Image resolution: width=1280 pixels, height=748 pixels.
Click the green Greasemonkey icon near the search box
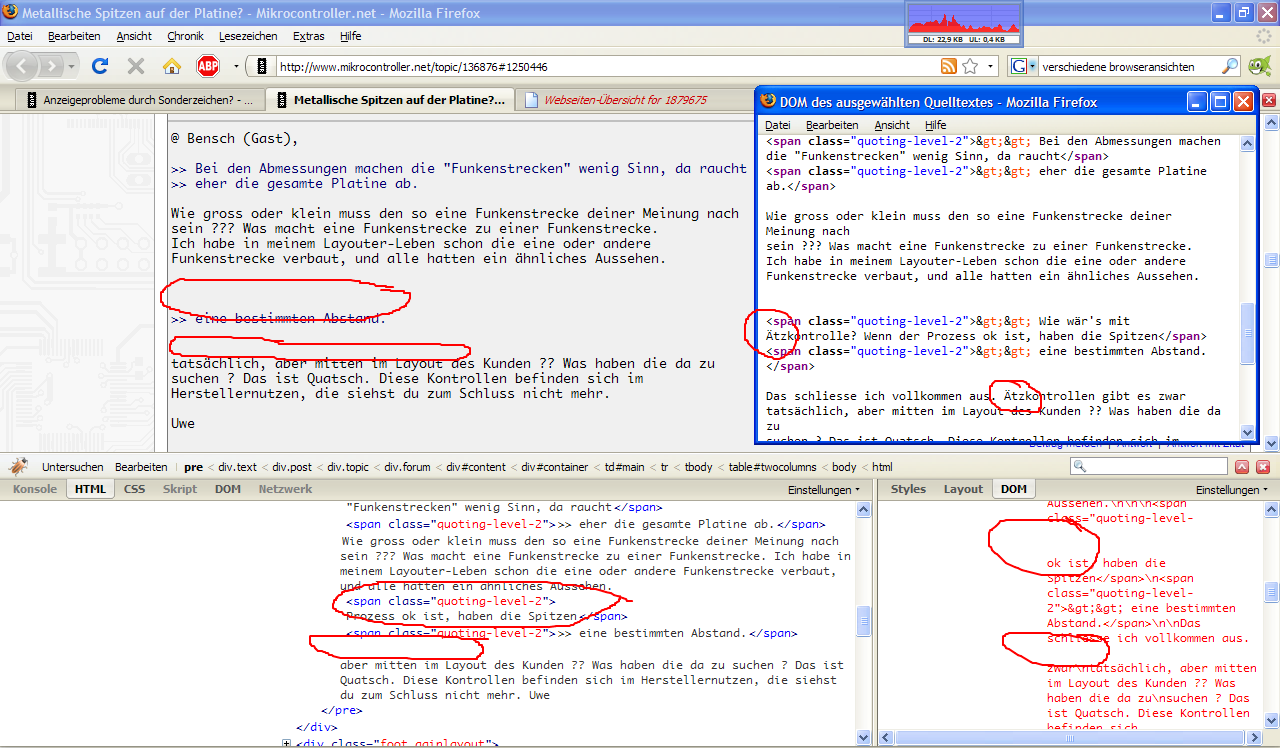[x=1259, y=66]
